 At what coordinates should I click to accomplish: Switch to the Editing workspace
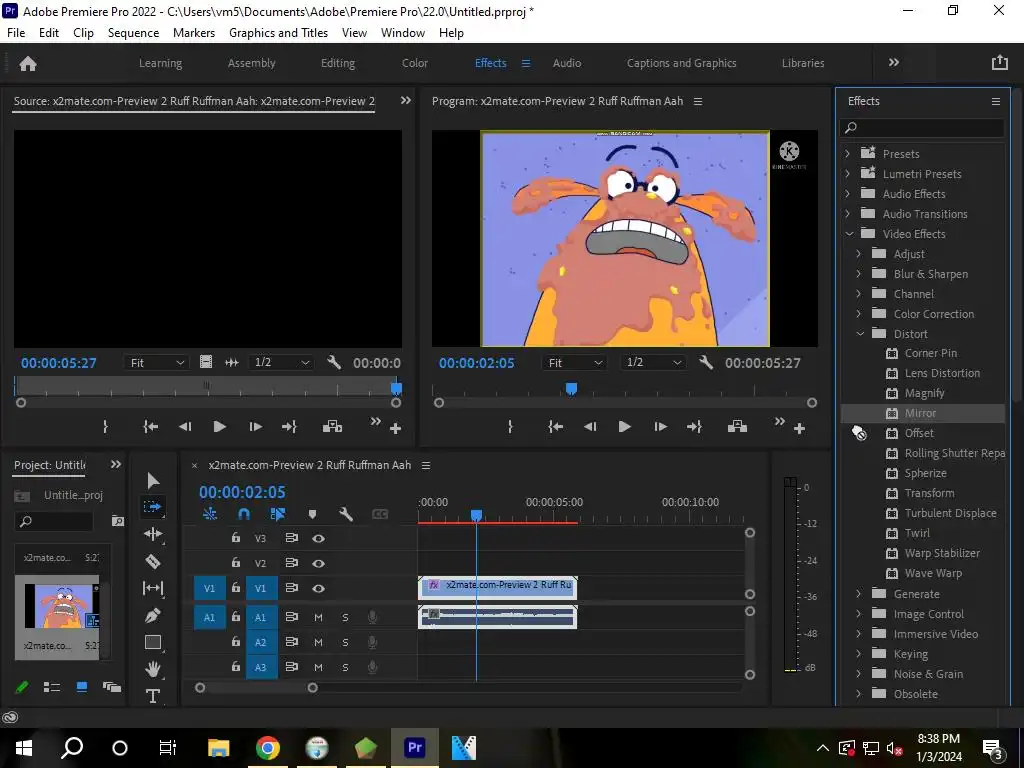338,63
